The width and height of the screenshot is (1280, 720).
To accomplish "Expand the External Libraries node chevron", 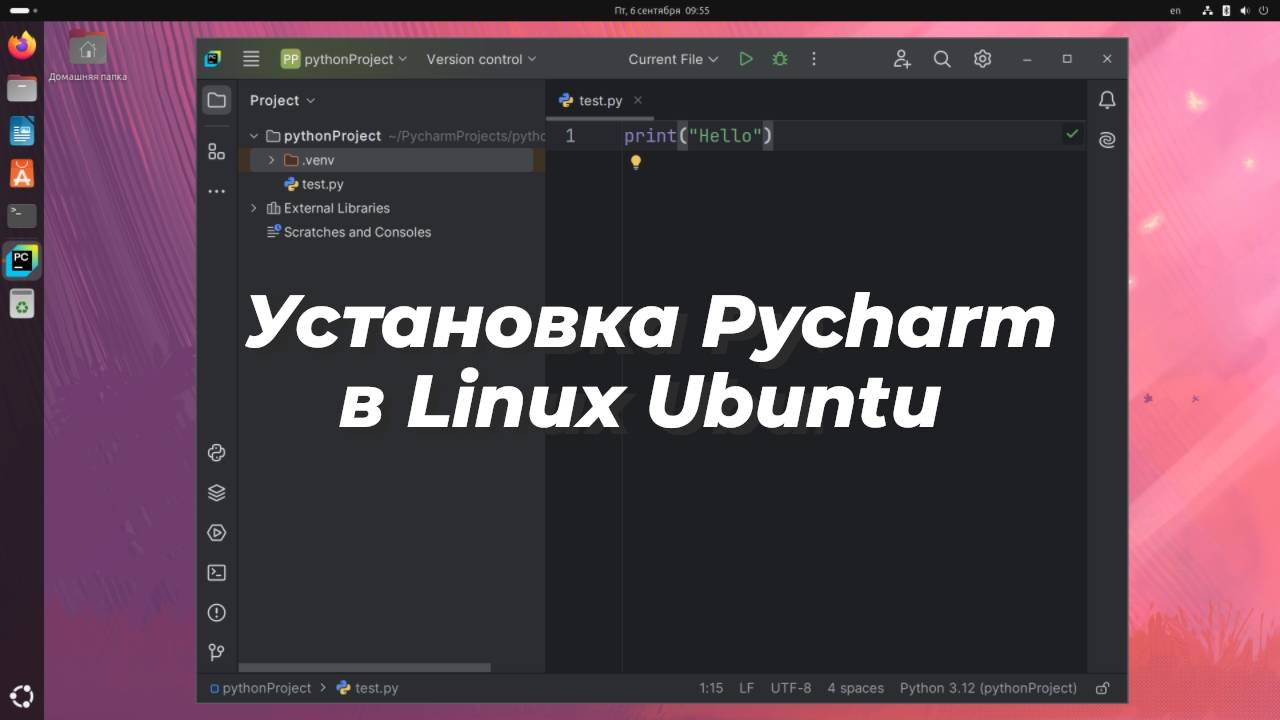I will [x=254, y=208].
